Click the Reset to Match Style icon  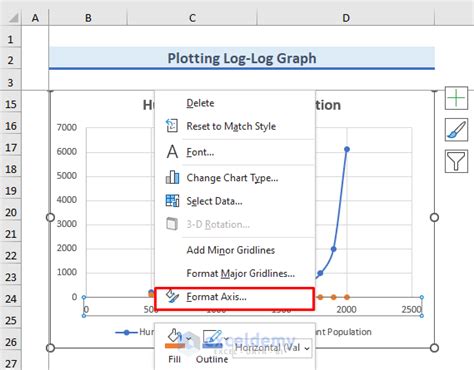coord(172,126)
